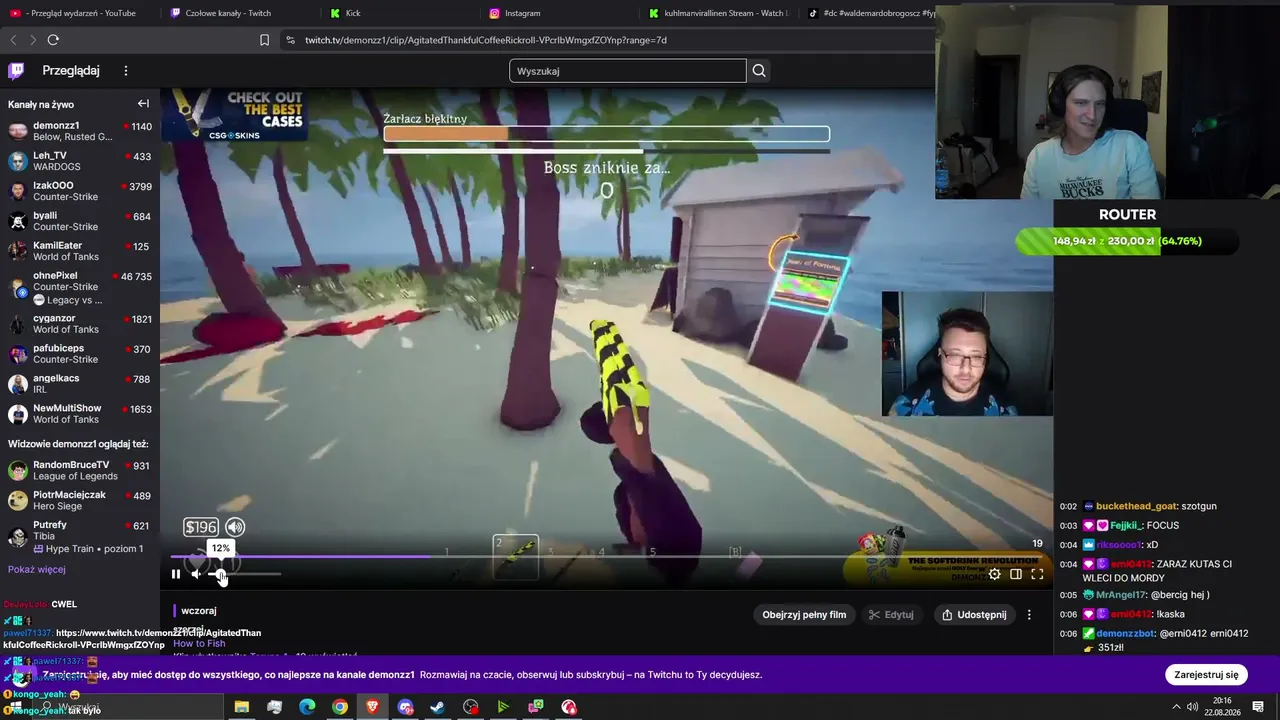Image resolution: width=1280 pixels, height=720 pixels.
Task: Click angelkacs channel avatar
Action: [x=18, y=384]
